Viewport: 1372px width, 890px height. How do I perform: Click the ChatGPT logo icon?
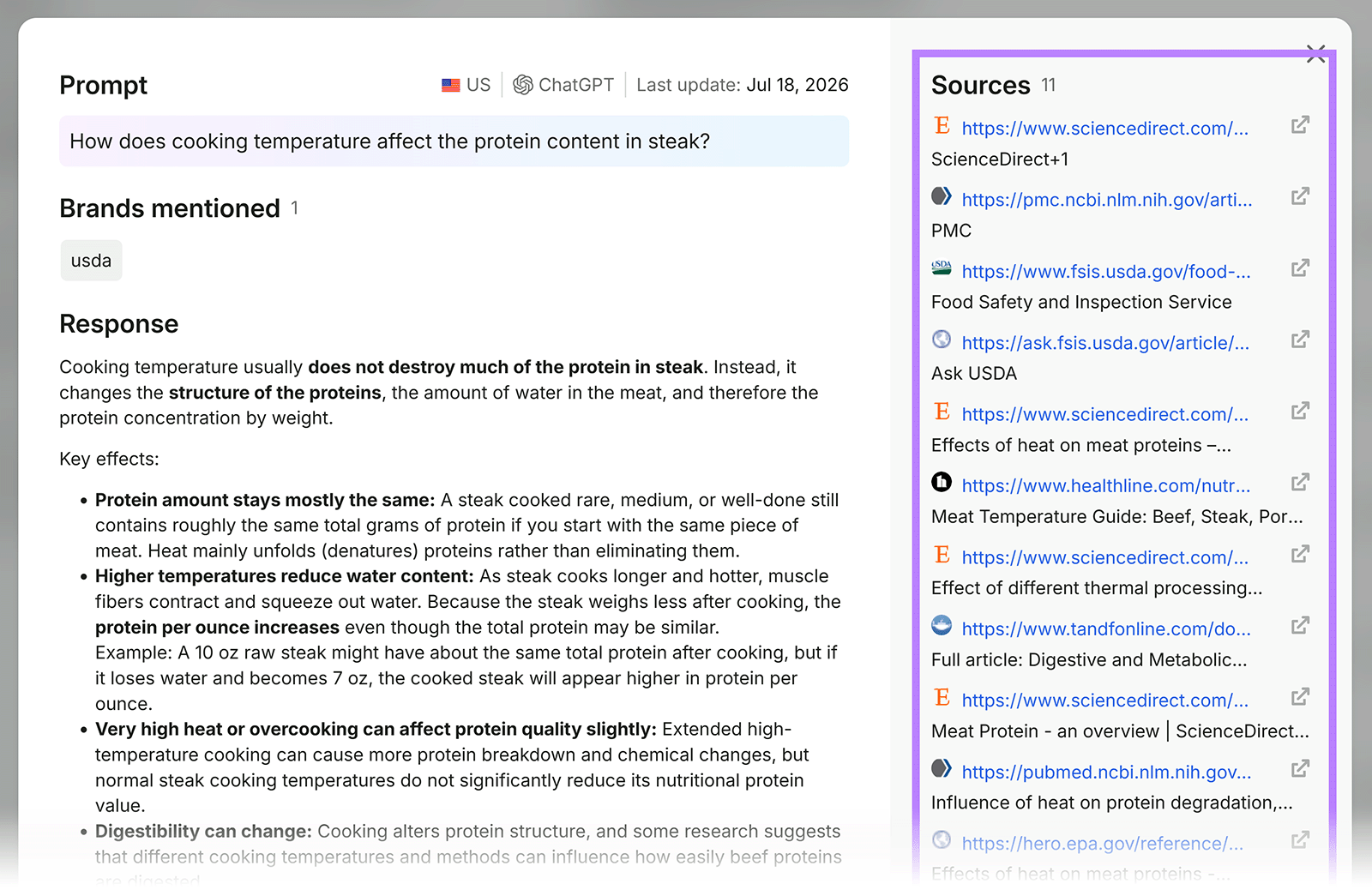point(523,85)
